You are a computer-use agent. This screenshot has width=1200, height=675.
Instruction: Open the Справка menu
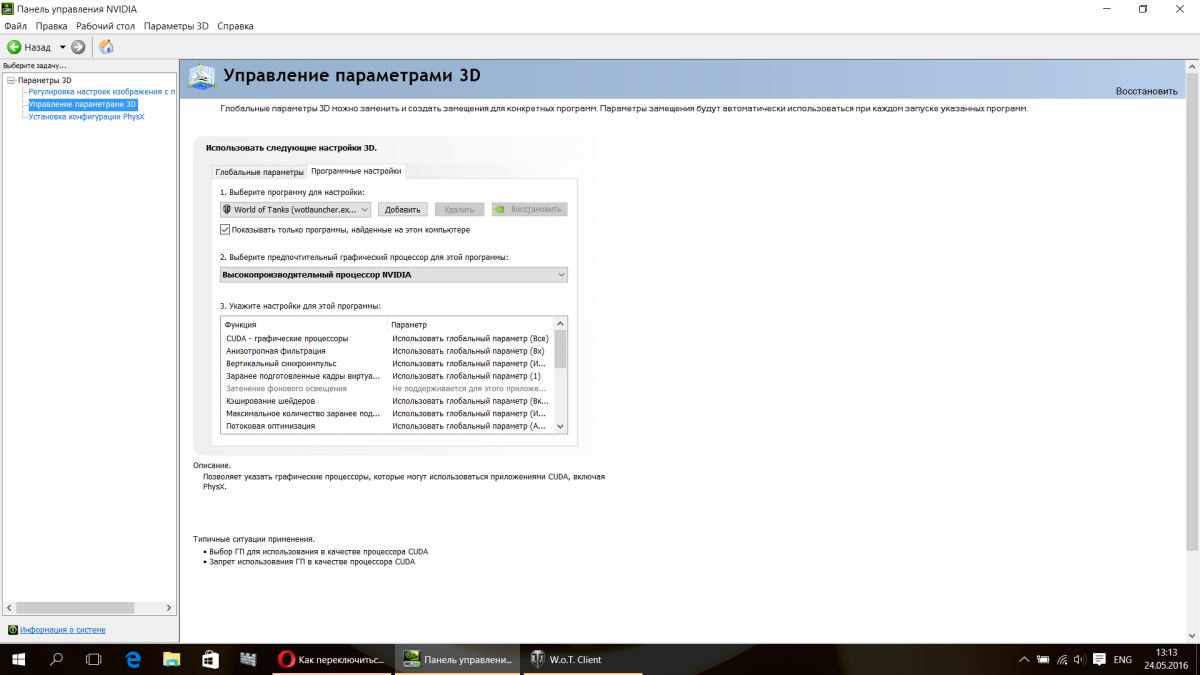235,26
